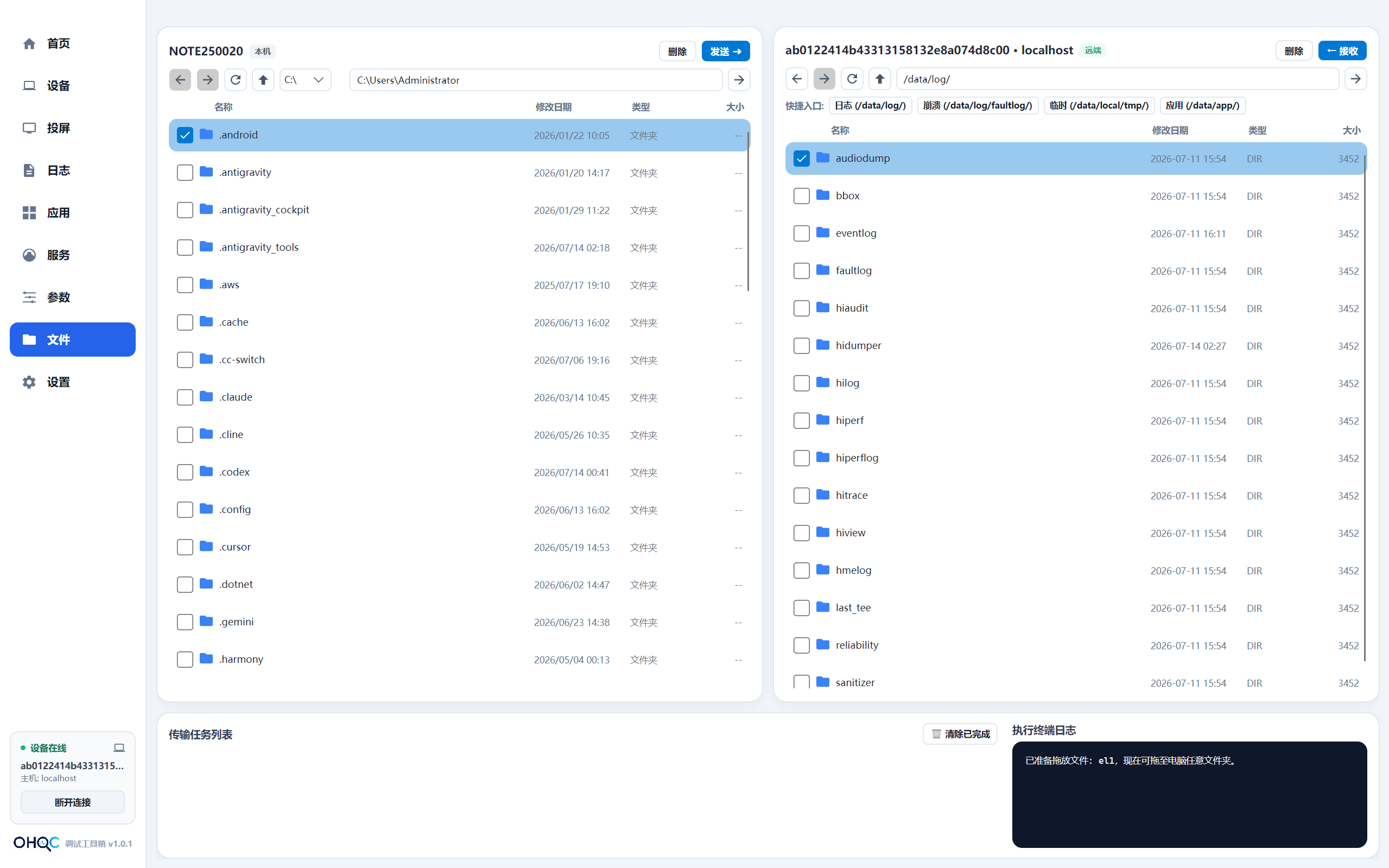This screenshot has width=1389, height=868.
Task: Open 首页 home page in sidebar
Action: pos(72,43)
